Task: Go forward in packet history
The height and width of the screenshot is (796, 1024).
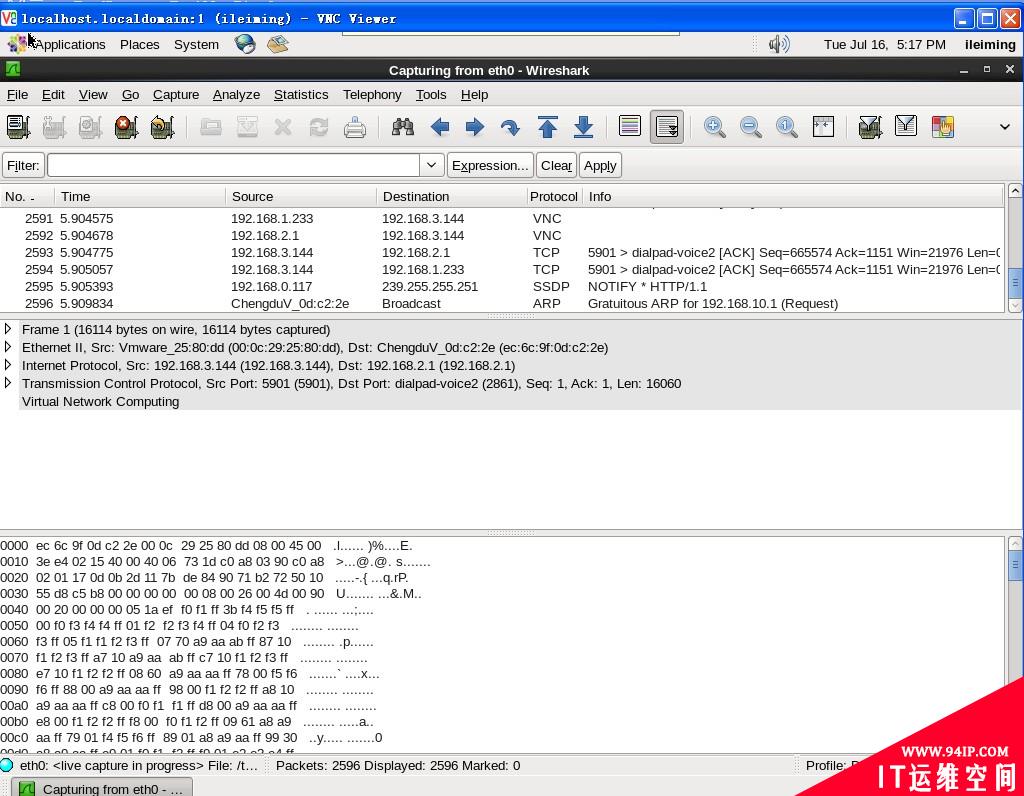Action: [x=475, y=126]
